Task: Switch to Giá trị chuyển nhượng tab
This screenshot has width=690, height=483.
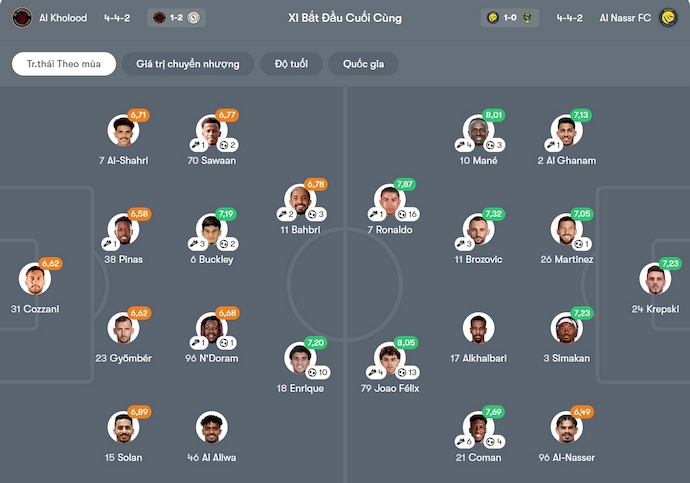Action: pyautogui.click(x=188, y=64)
